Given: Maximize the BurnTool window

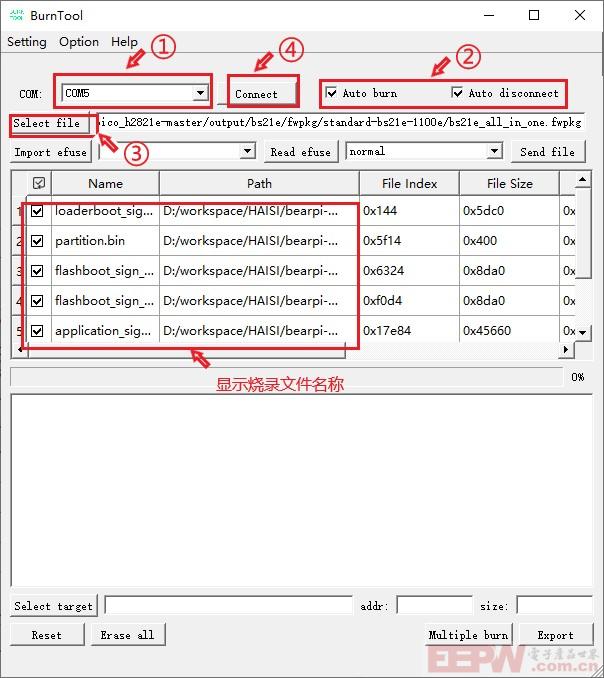Looking at the screenshot, I should tap(534, 16).
